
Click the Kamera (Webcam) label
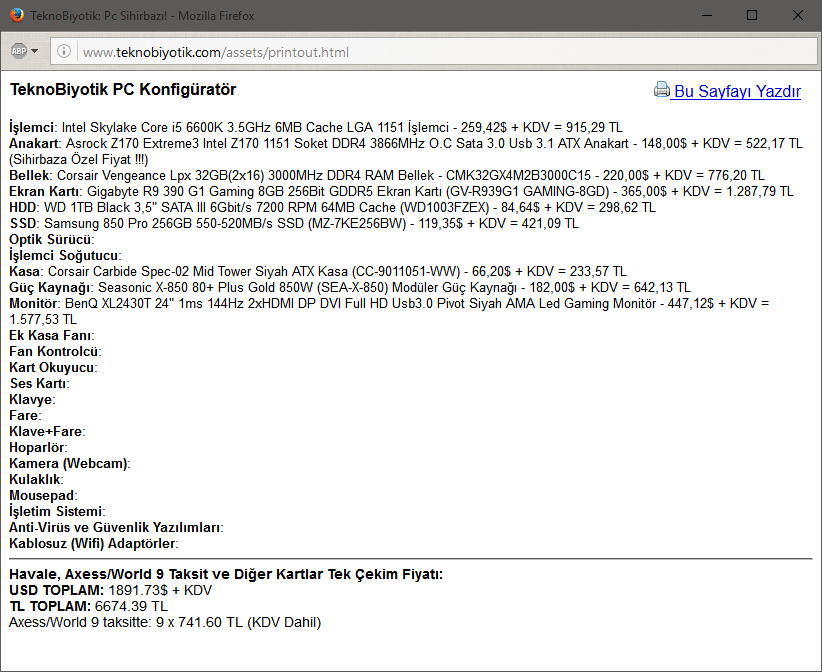(x=70, y=463)
